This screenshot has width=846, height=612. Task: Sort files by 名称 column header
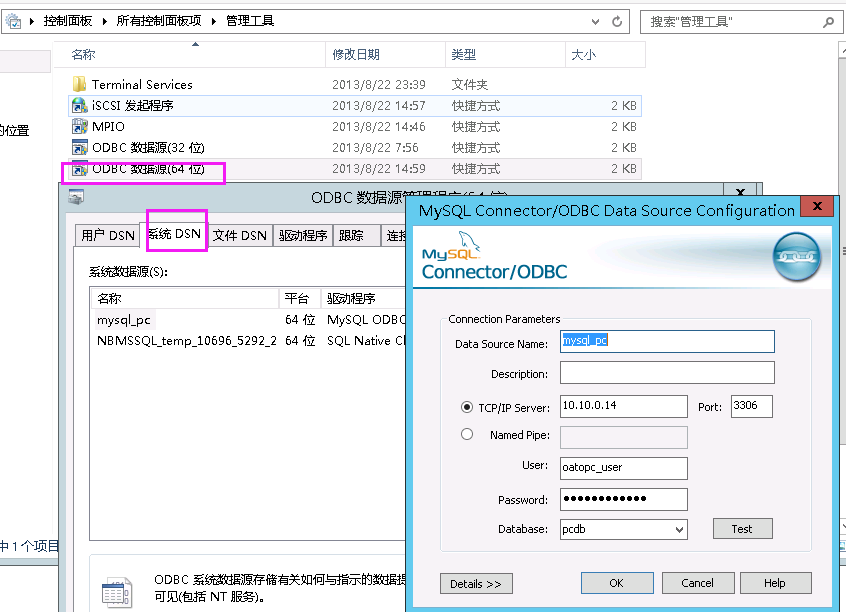pyautogui.click(x=192, y=55)
